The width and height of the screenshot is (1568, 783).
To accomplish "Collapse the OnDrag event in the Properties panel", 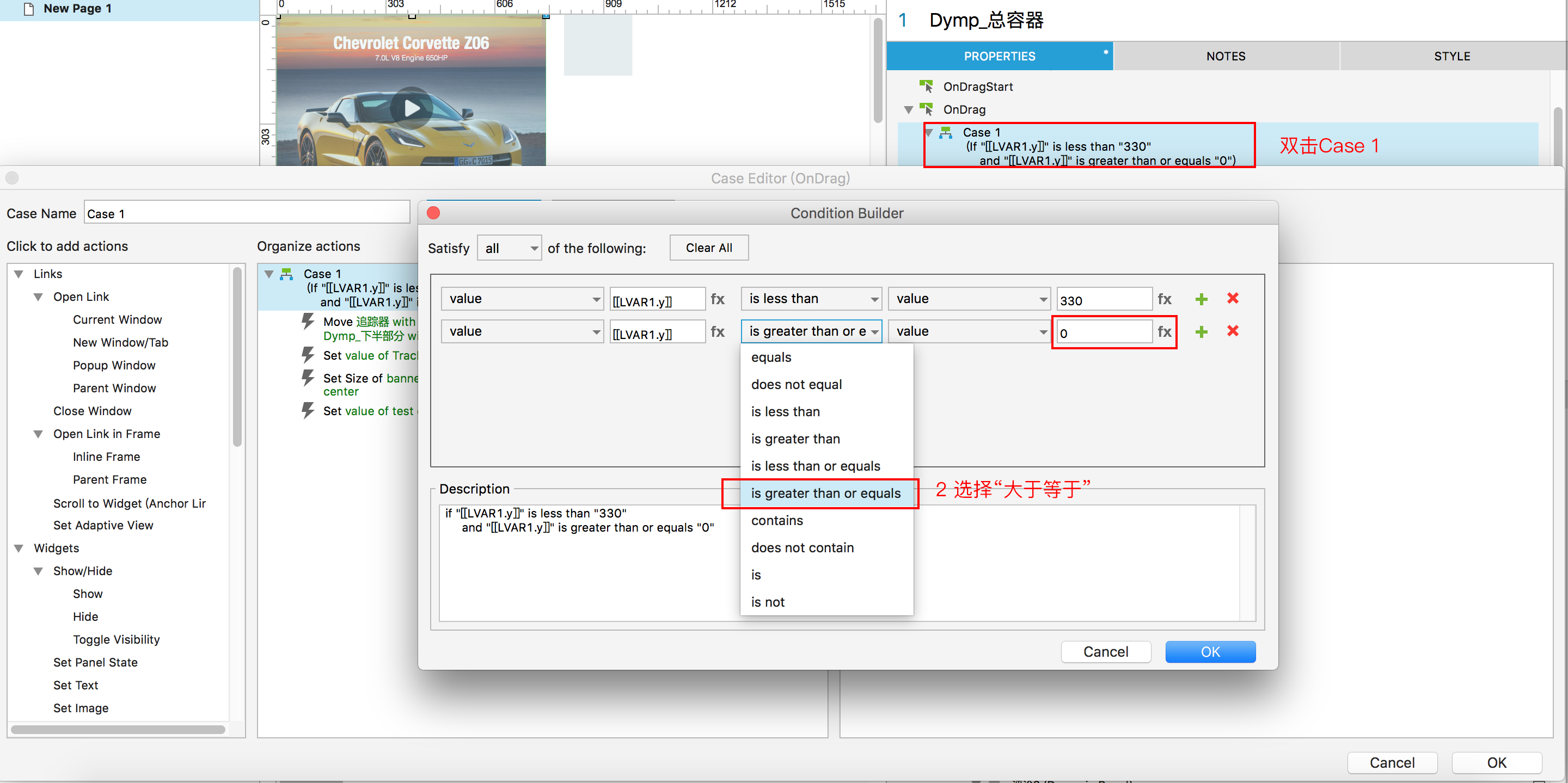I will click(908, 109).
